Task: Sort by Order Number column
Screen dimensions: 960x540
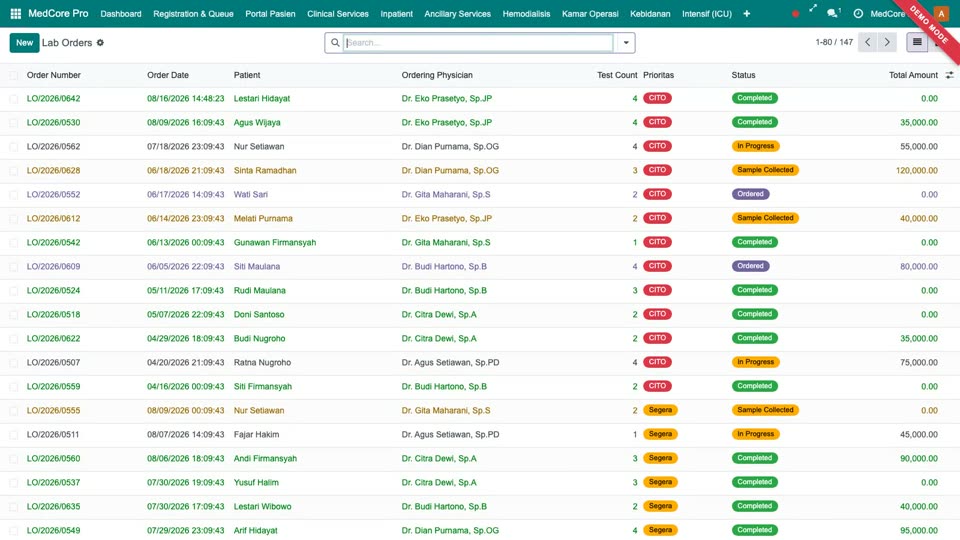Action: [54, 75]
